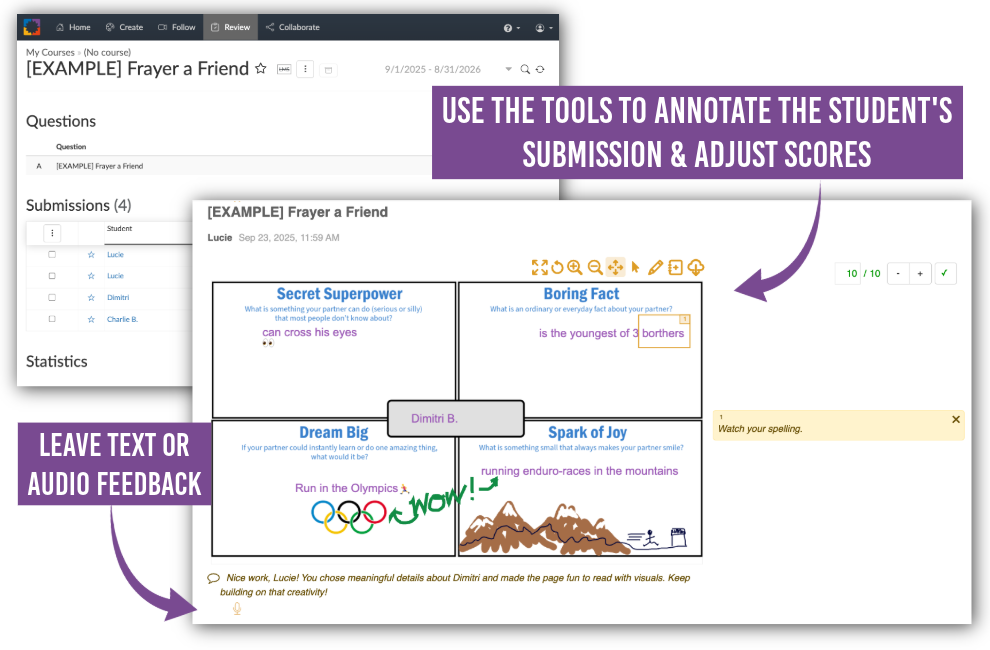This screenshot has height=650, width=990.
Task: Star the first Lucie submission
Action: tap(91, 255)
